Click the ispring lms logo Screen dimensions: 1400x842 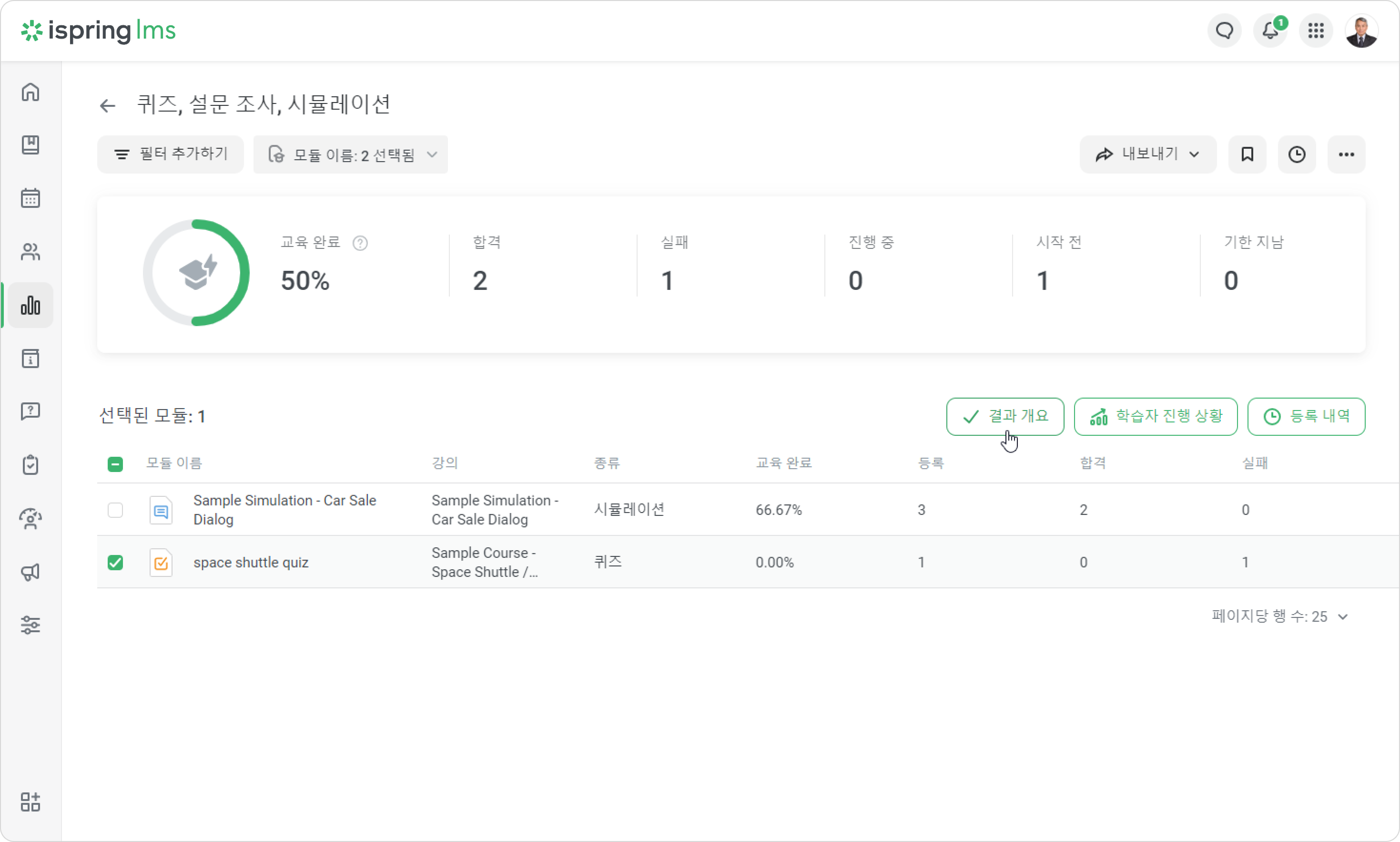click(x=99, y=31)
